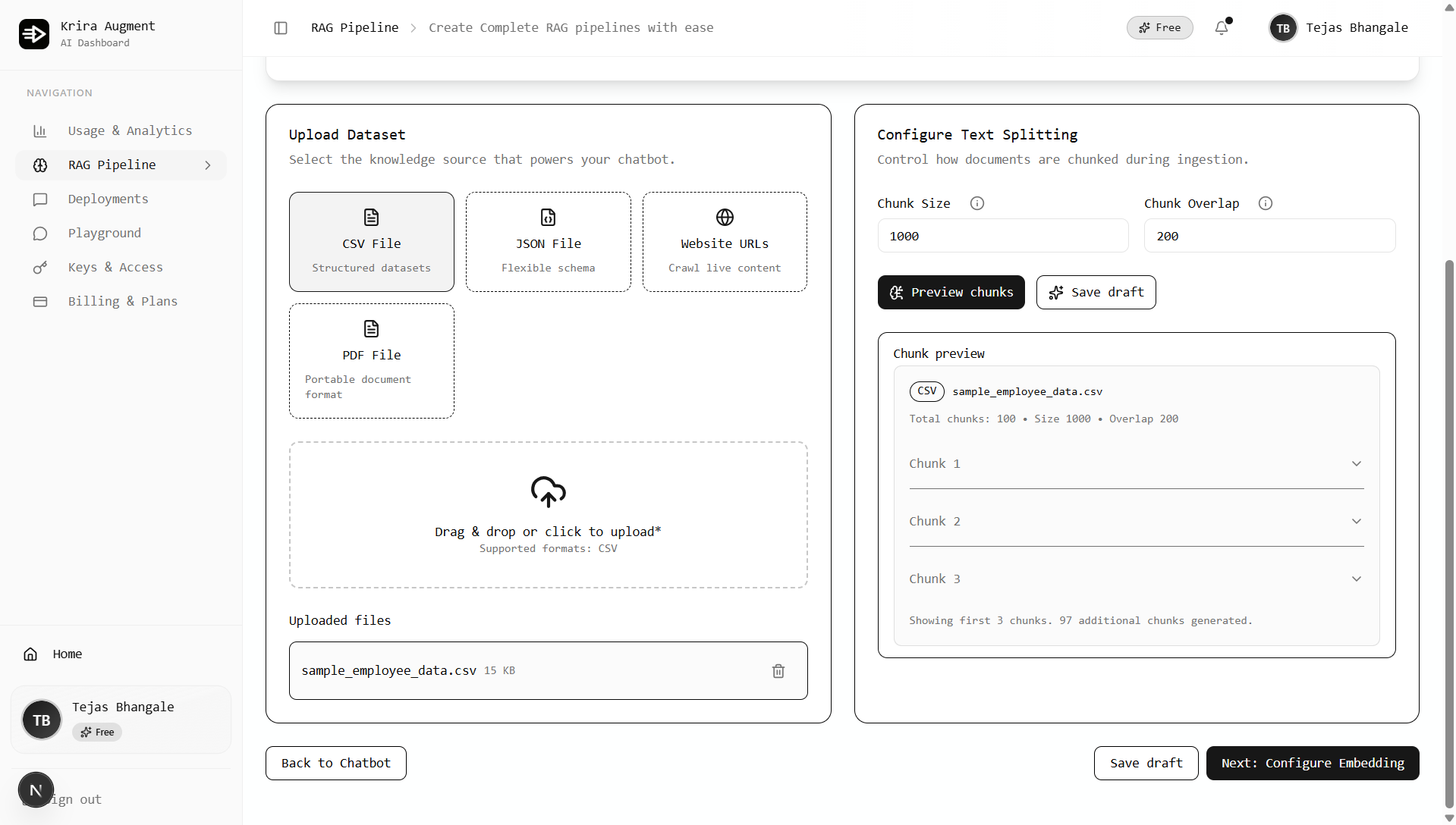Select Website URLs source option
This screenshot has width=1456, height=825.
click(x=725, y=242)
